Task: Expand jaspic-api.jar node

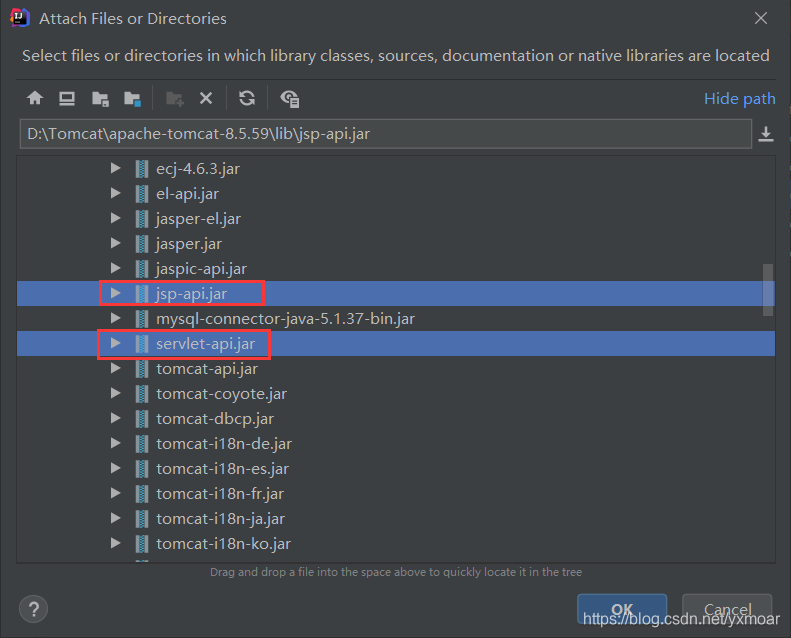Action: pos(116,268)
